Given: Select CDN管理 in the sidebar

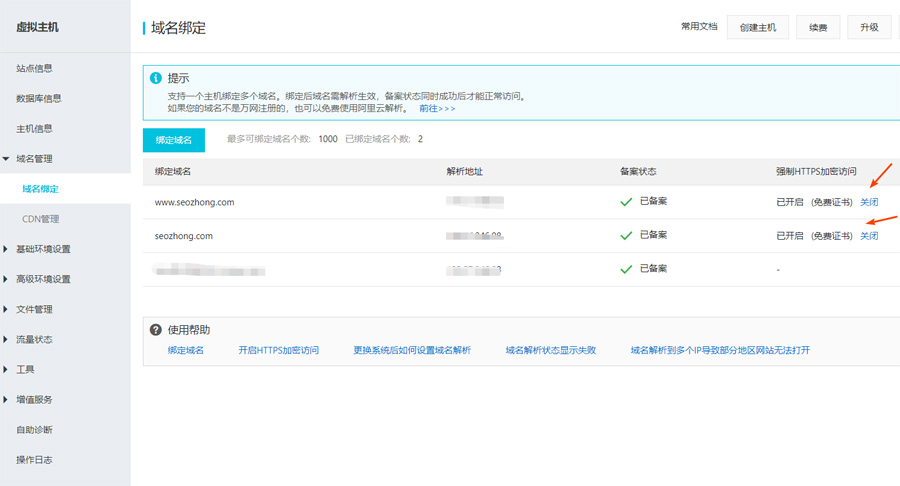Looking at the screenshot, I should [41, 219].
